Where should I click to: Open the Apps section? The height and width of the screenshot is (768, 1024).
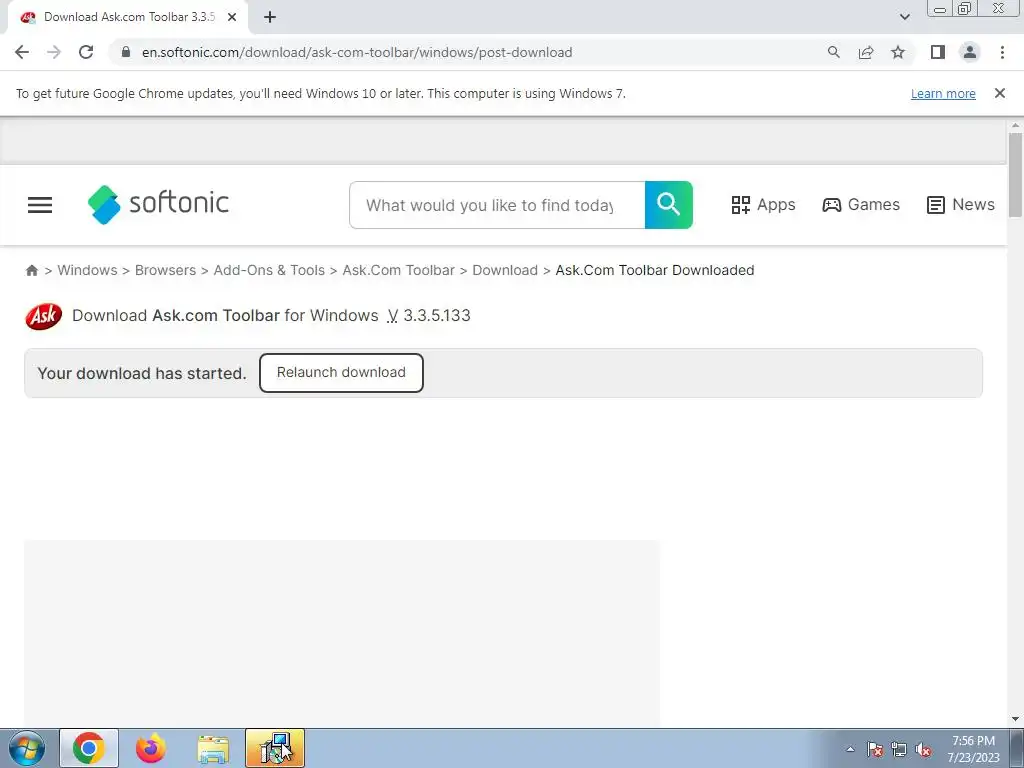pyautogui.click(x=763, y=204)
